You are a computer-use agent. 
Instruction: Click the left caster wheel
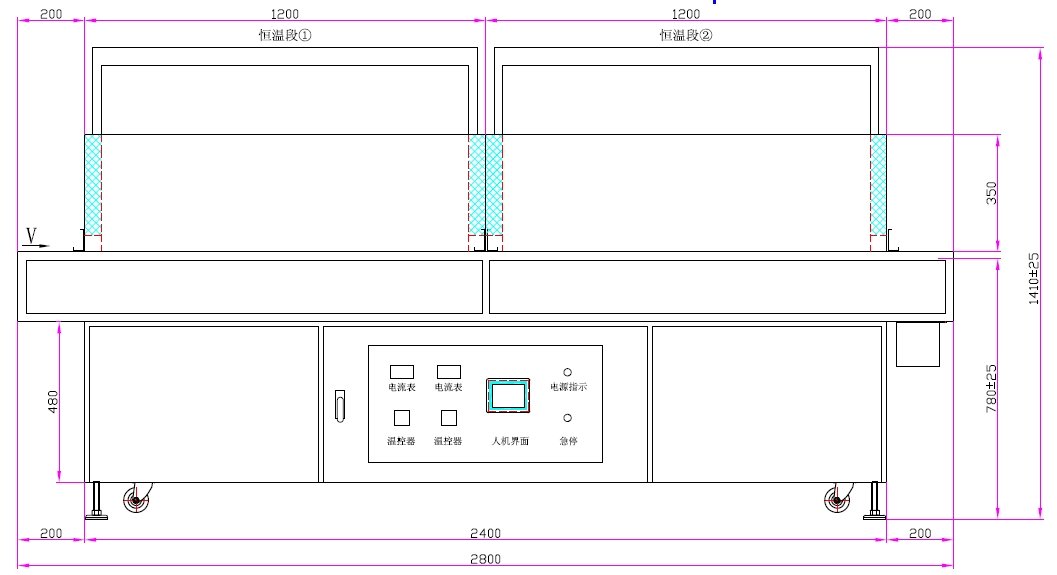click(x=137, y=499)
